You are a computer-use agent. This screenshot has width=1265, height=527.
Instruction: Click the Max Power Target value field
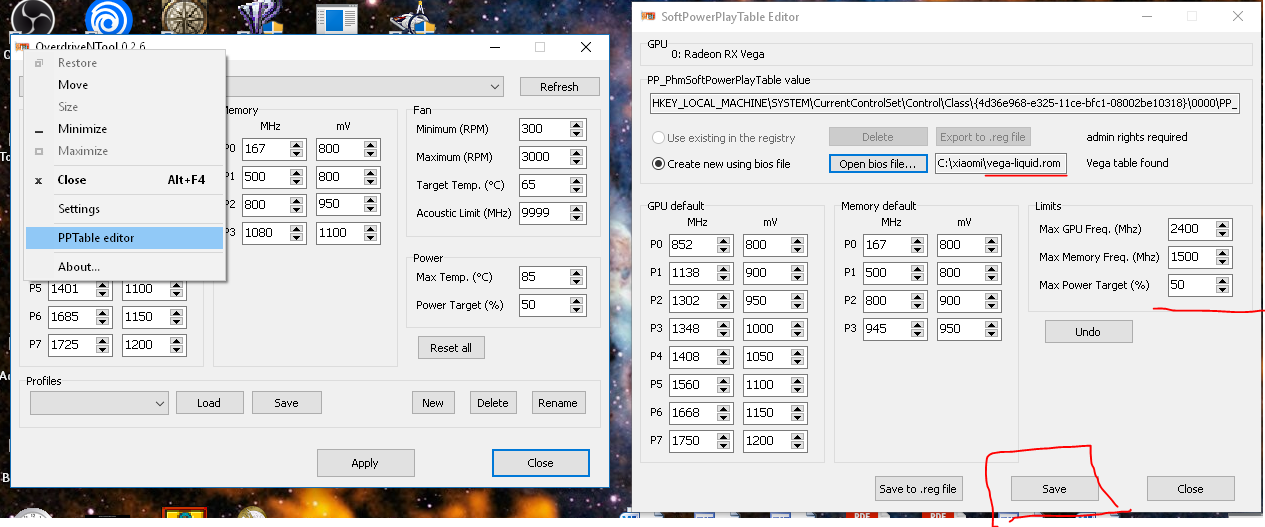(x=1192, y=285)
